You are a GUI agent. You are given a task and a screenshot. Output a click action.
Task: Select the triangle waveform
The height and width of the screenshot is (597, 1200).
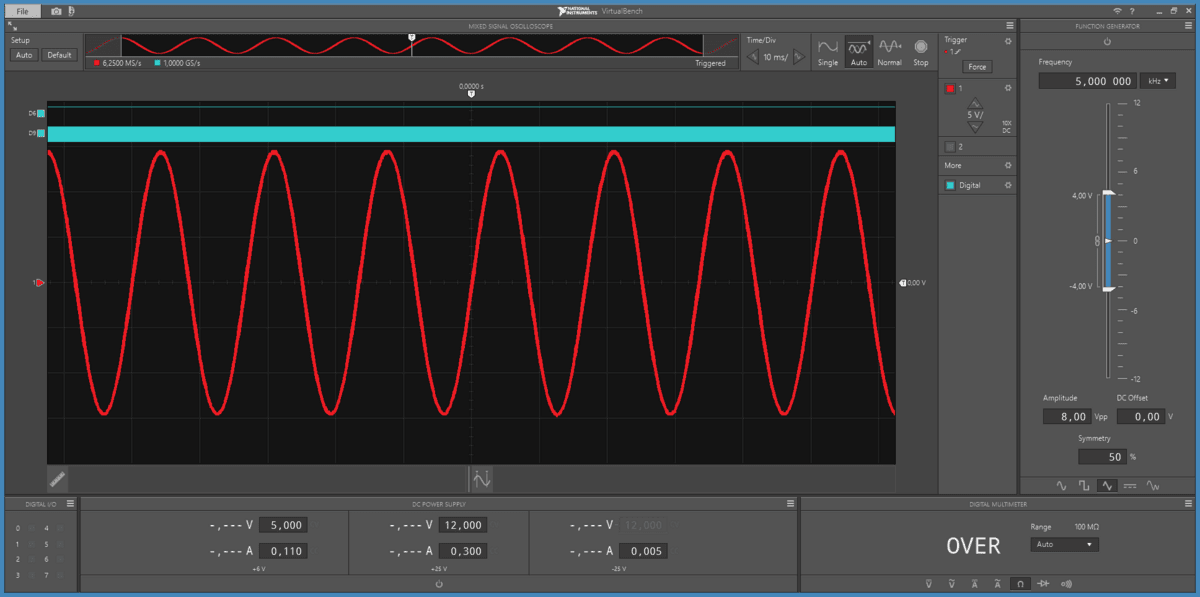pos(1107,485)
